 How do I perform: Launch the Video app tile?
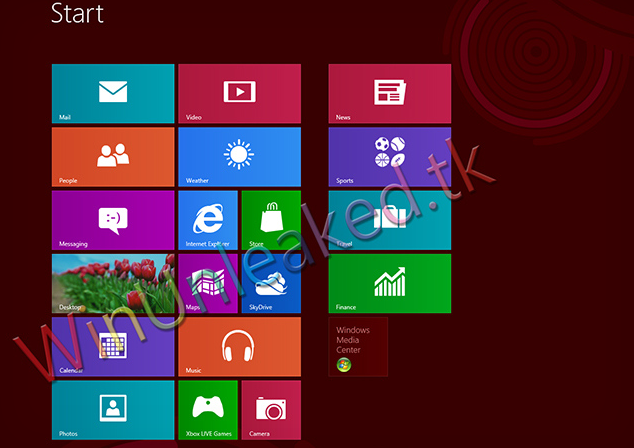(x=239, y=93)
